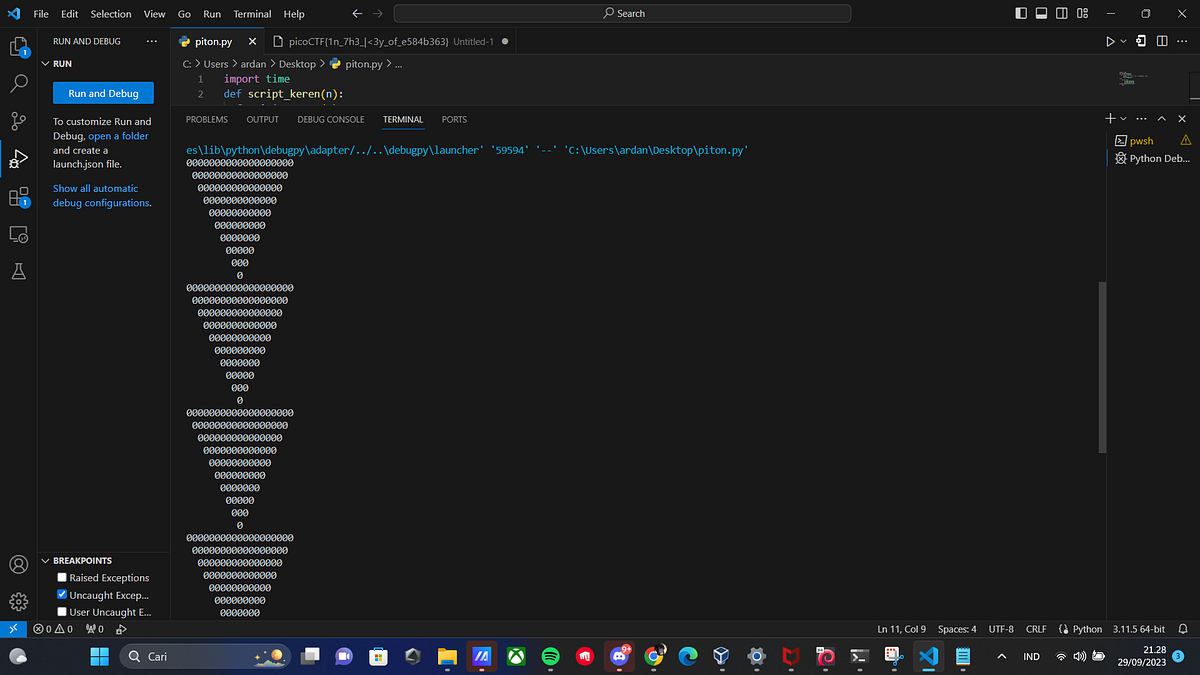This screenshot has height=675, width=1200.
Task: Close the terminal panel
Action: tap(1183, 119)
